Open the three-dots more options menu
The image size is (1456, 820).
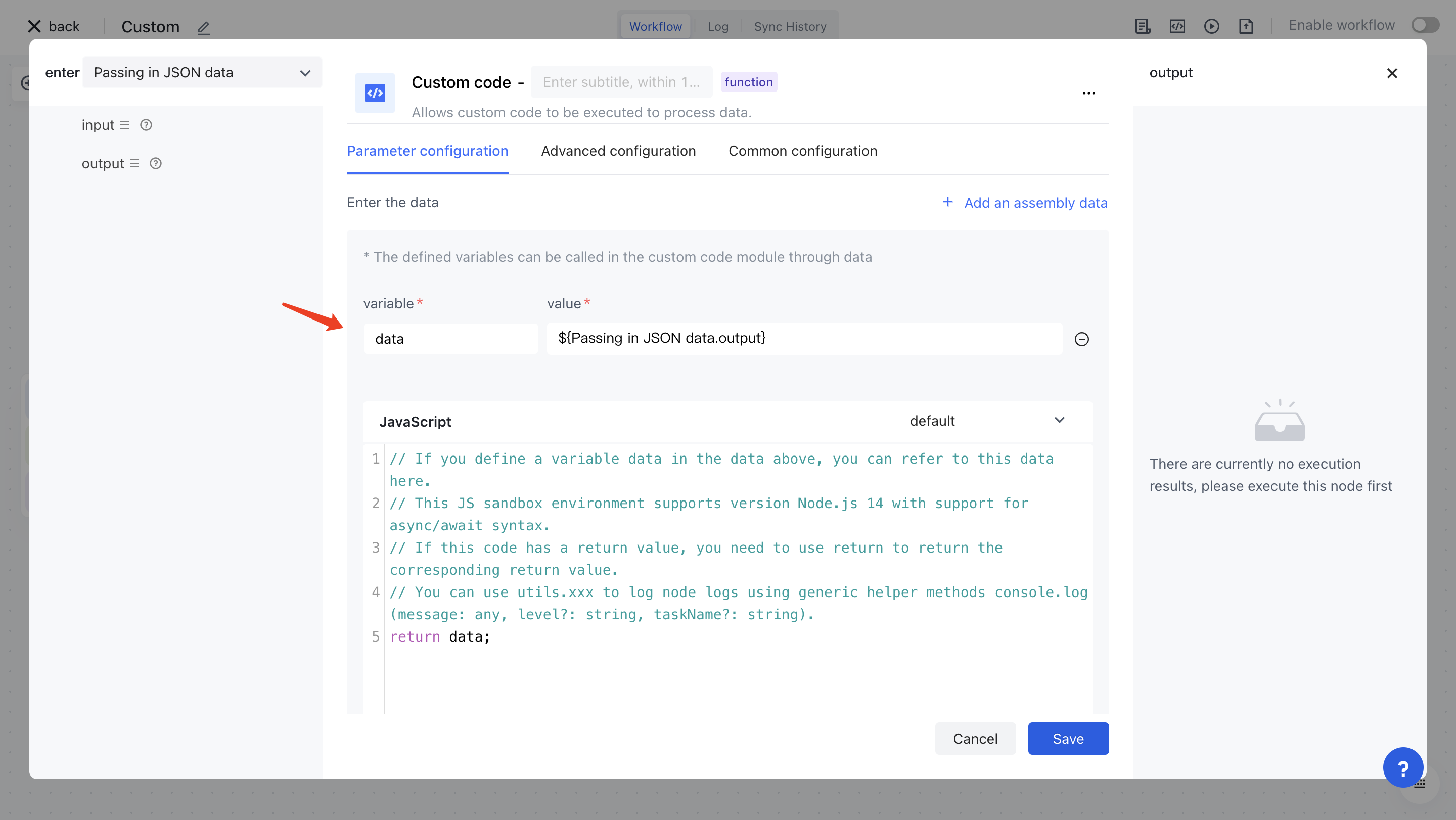(1088, 93)
